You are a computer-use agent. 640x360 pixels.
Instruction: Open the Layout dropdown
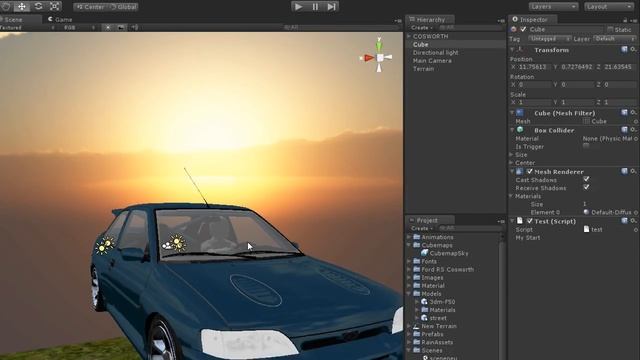point(609,7)
